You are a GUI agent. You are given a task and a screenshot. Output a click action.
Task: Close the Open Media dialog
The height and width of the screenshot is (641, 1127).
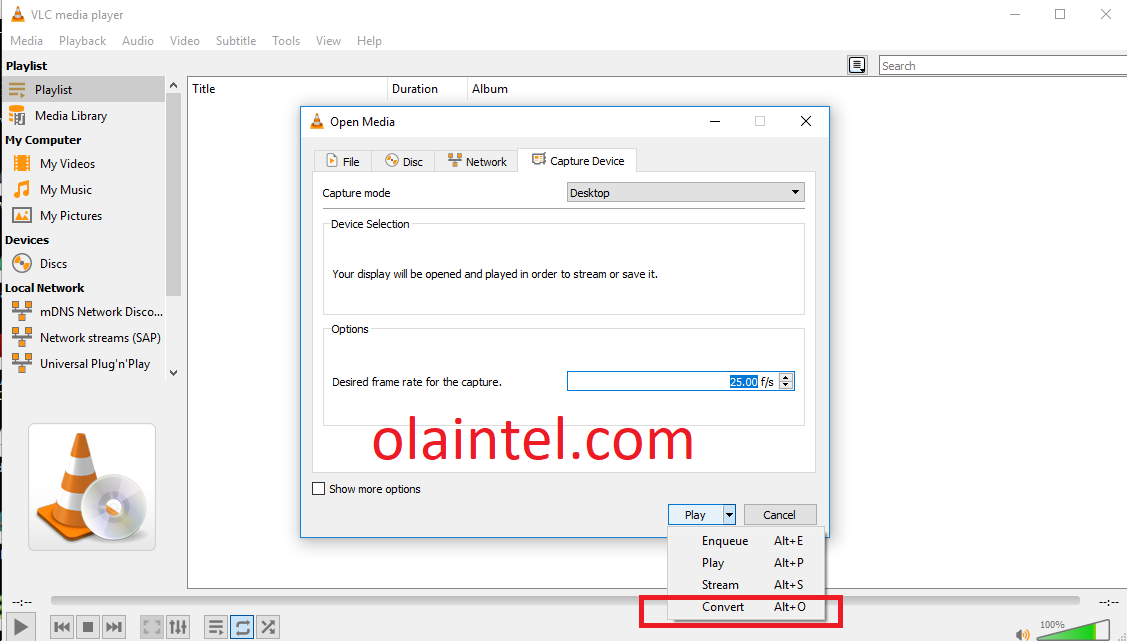[x=806, y=121]
